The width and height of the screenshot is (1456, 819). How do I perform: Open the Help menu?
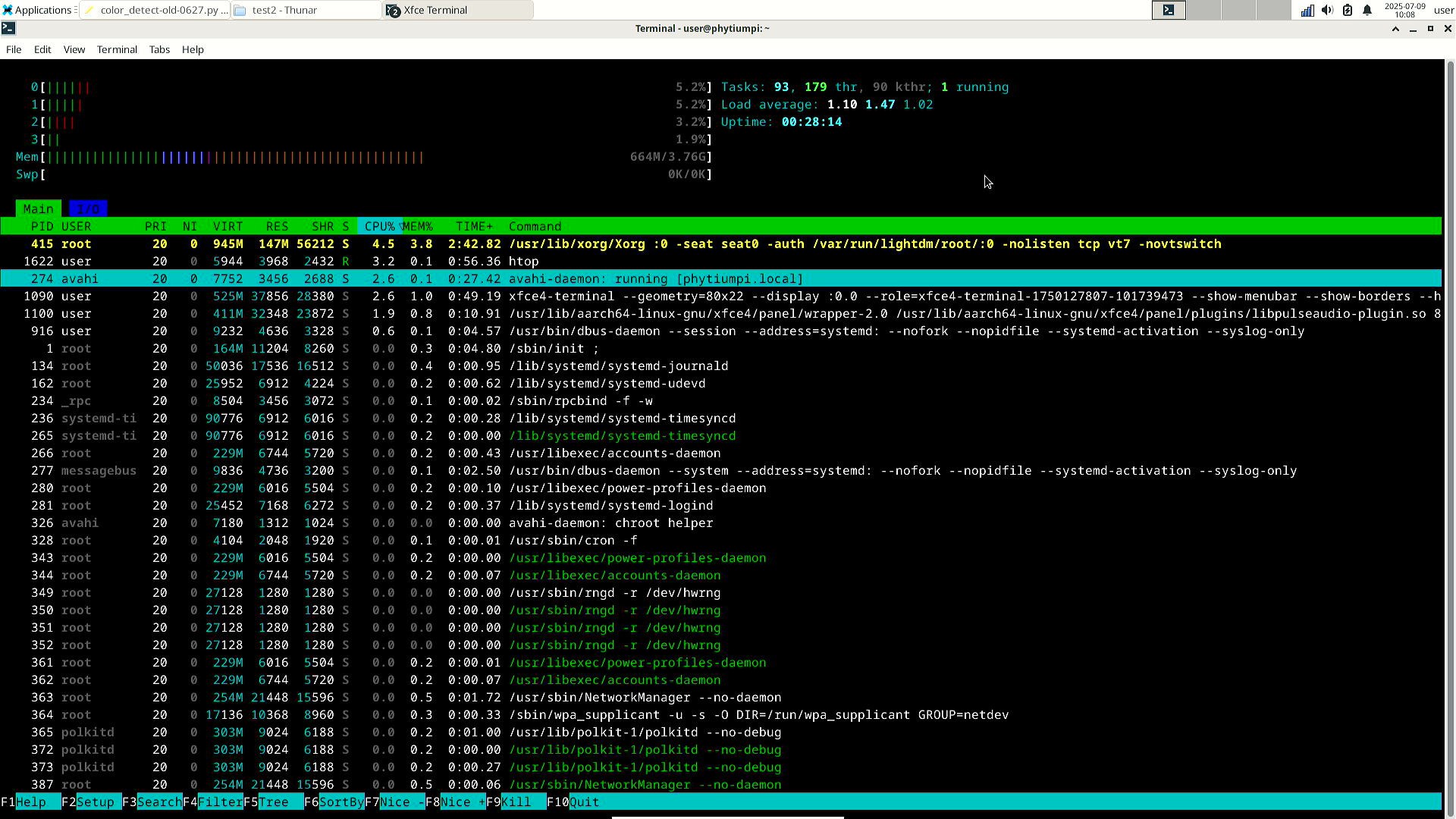(x=193, y=49)
